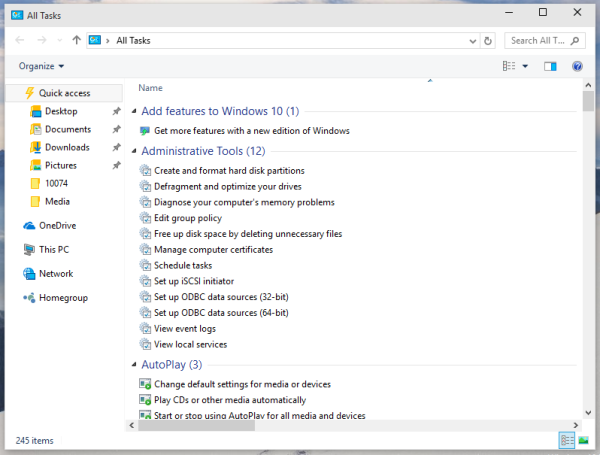Select Administrative Tools (12) group header

[x=203, y=151]
